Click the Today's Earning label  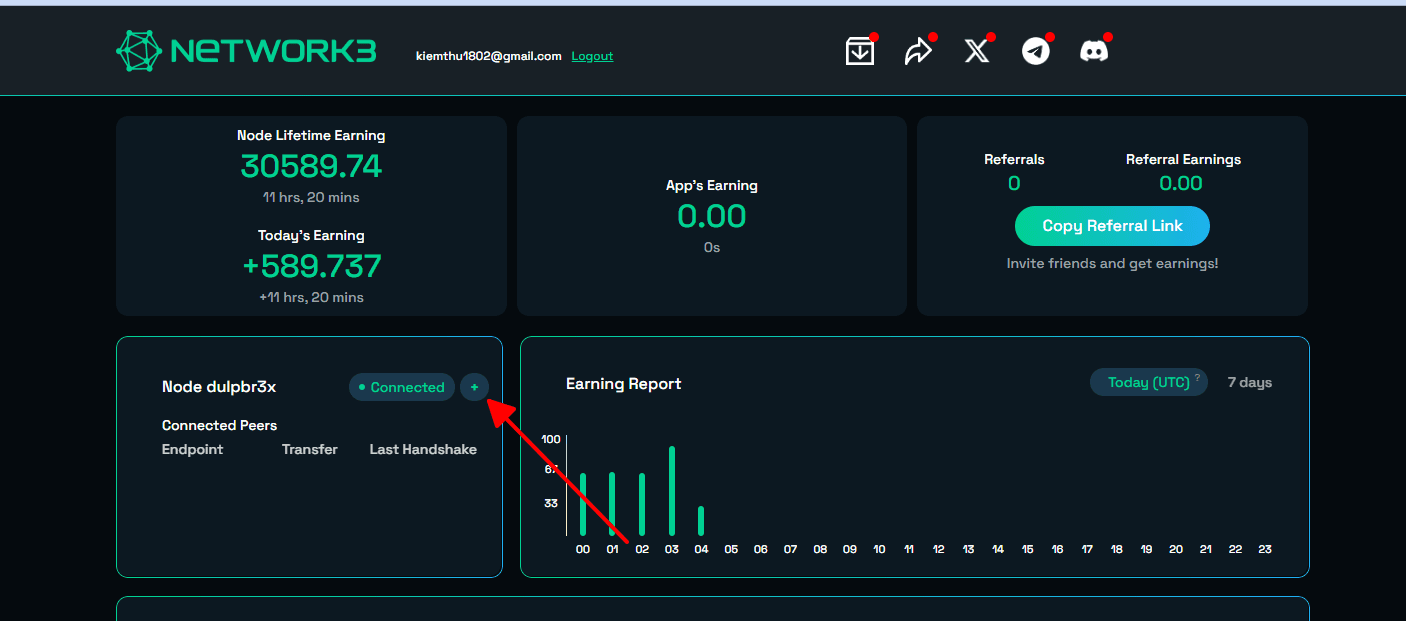tap(311, 235)
